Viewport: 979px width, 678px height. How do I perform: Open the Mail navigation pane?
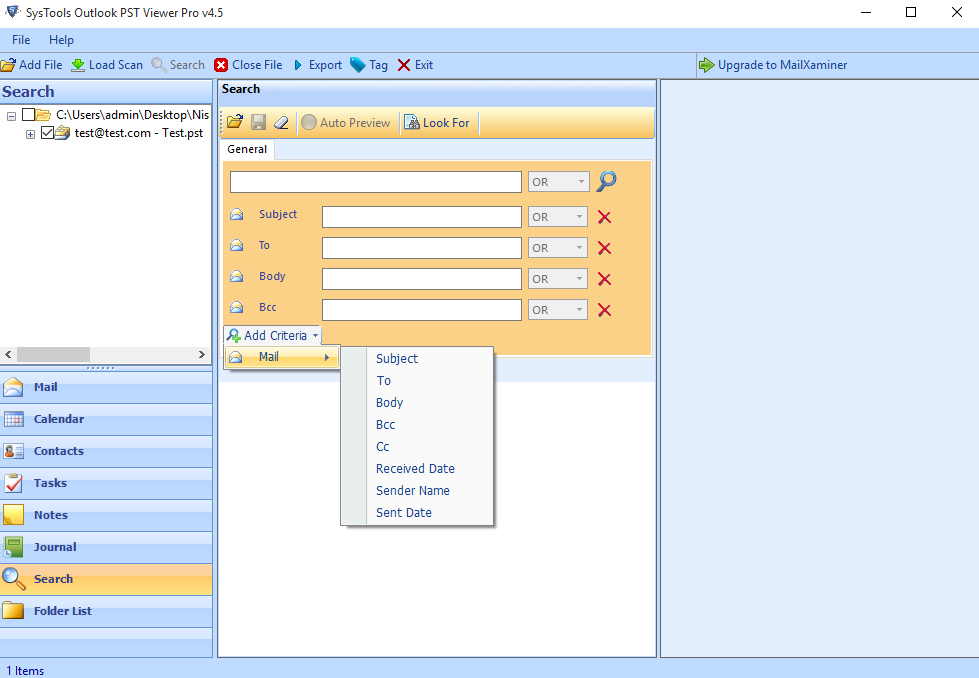106,387
